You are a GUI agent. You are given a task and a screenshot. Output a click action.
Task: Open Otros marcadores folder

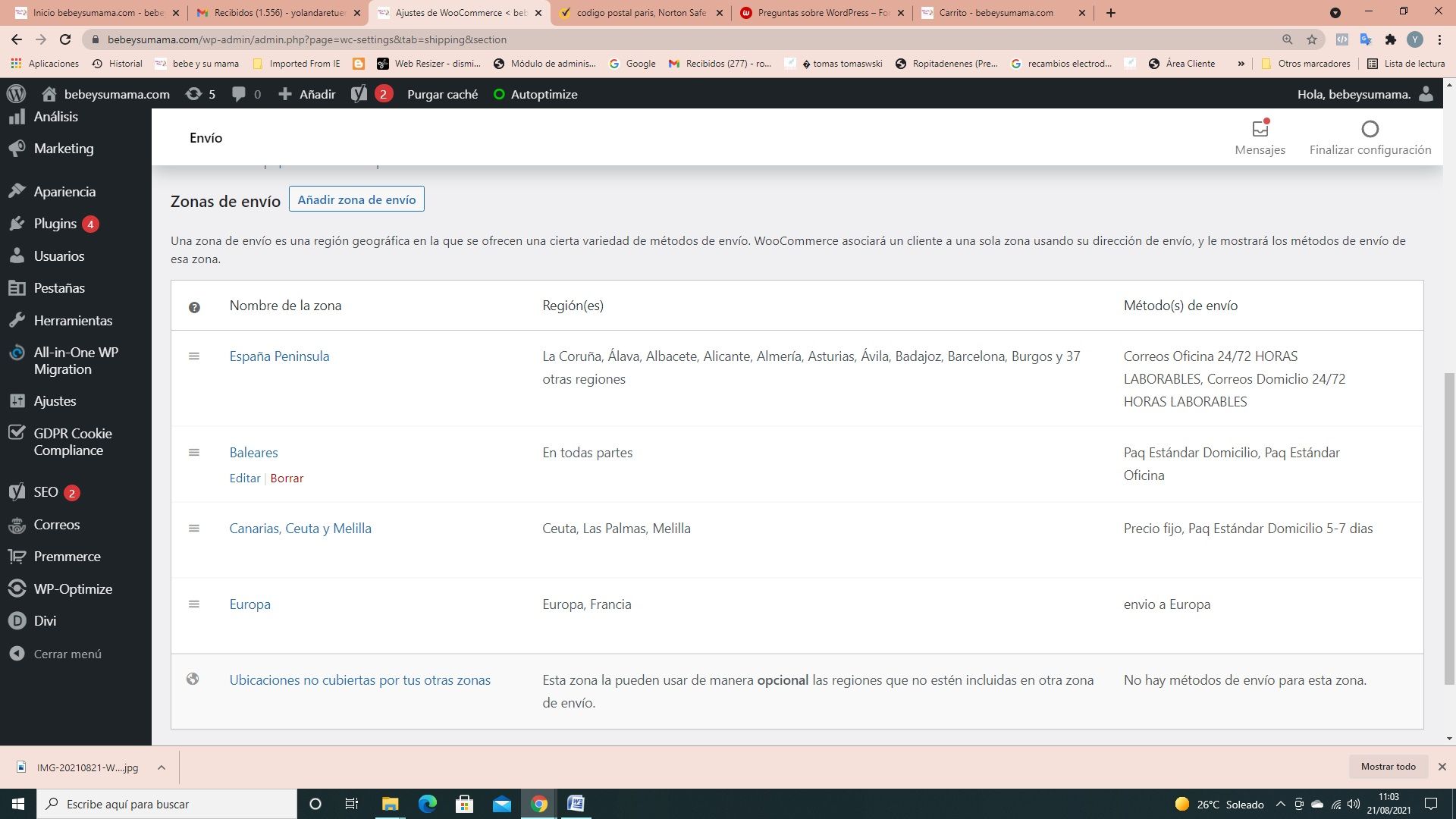[x=1305, y=64]
